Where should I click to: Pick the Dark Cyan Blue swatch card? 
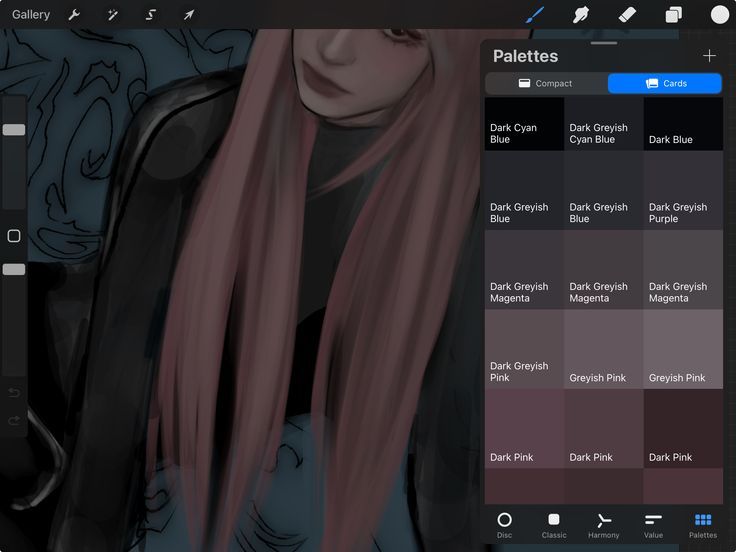tap(524, 124)
